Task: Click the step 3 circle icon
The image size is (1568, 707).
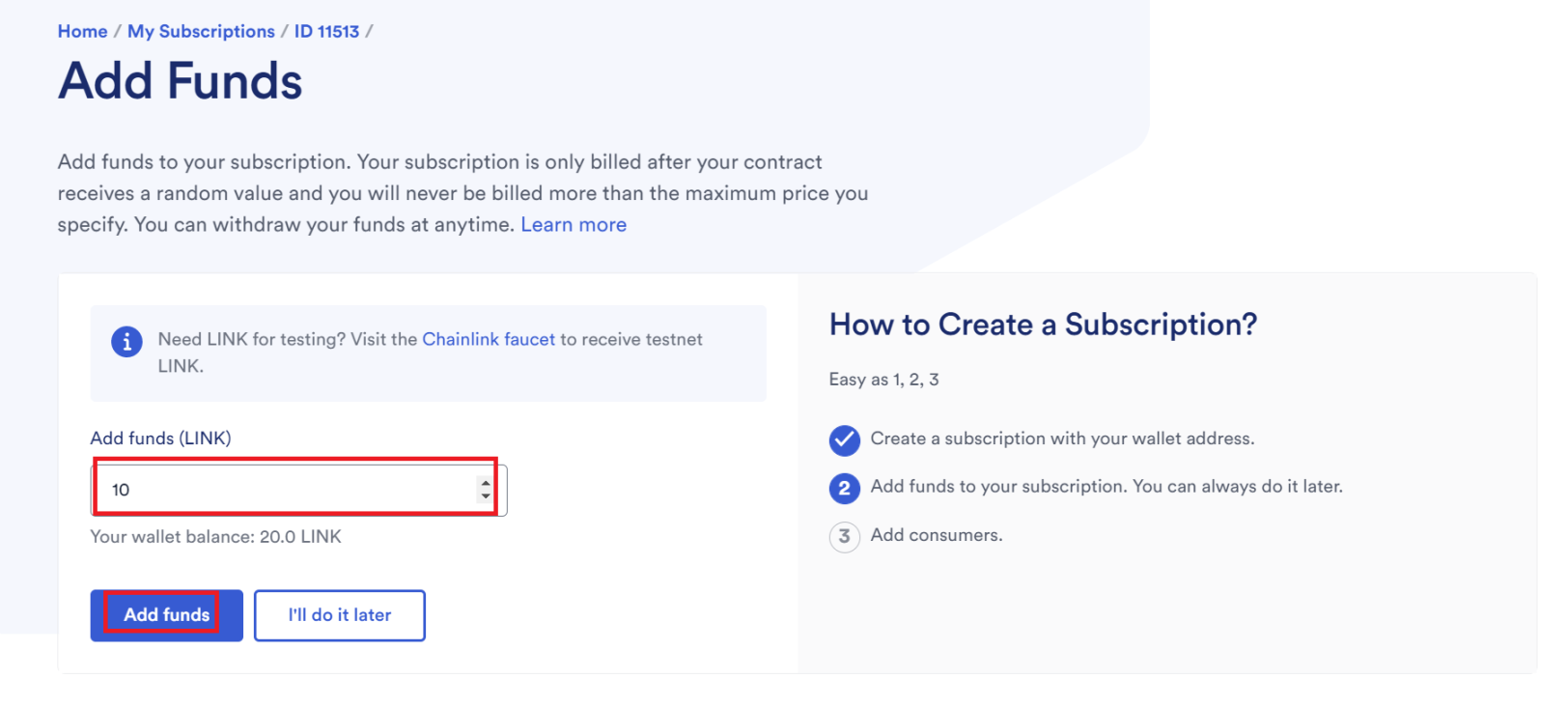Action: 844,536
